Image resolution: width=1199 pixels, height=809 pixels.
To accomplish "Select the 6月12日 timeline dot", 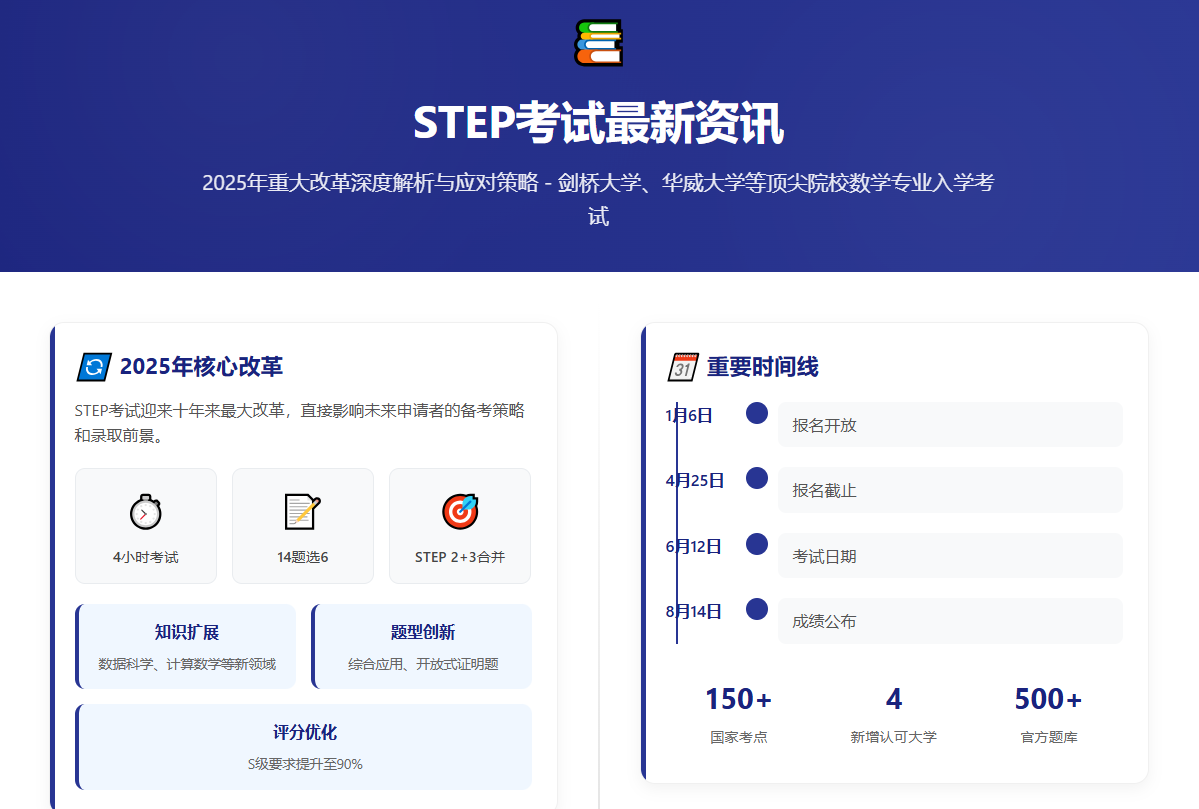I will (757, 544).
